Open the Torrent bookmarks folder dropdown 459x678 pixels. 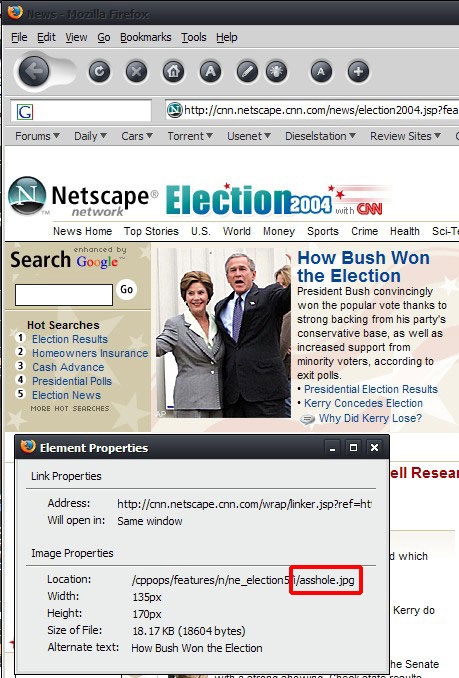(x=190, y=136)
